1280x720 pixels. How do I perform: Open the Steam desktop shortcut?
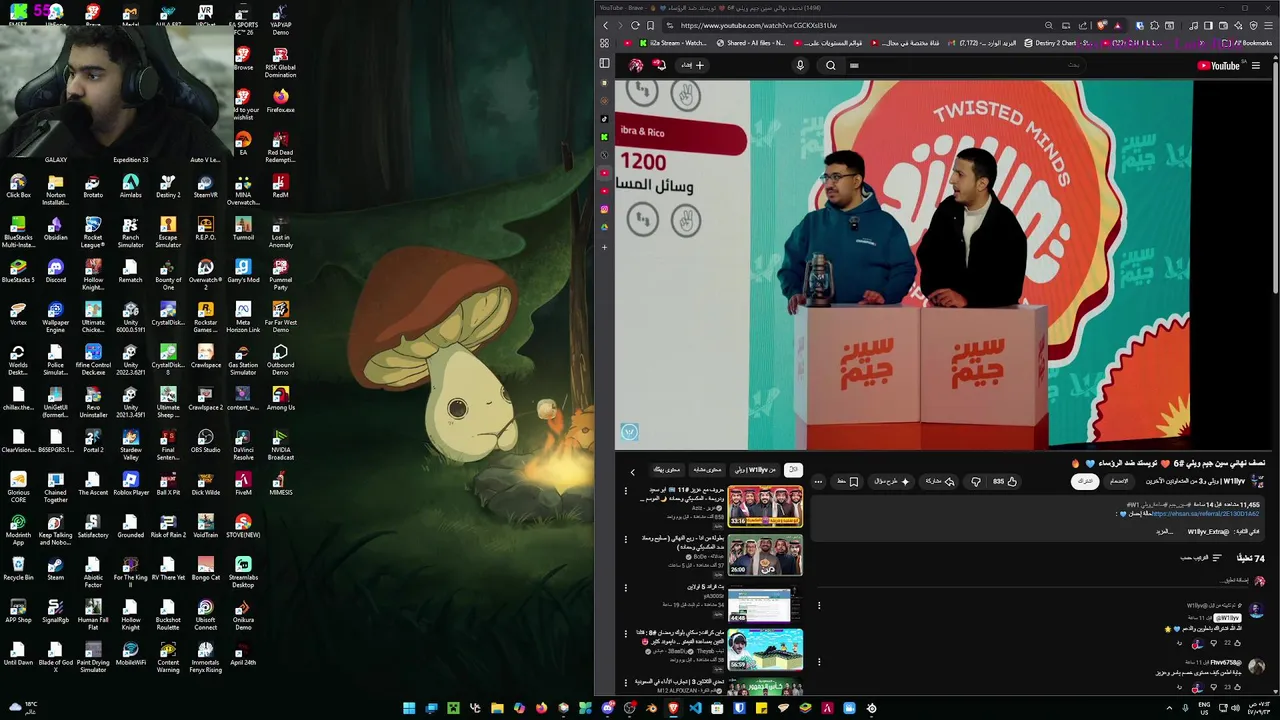click(56, 569)
